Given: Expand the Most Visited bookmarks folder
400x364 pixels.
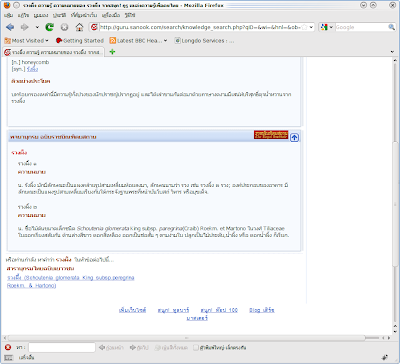Looking at the screenshot, I should [x=26, y=41].
